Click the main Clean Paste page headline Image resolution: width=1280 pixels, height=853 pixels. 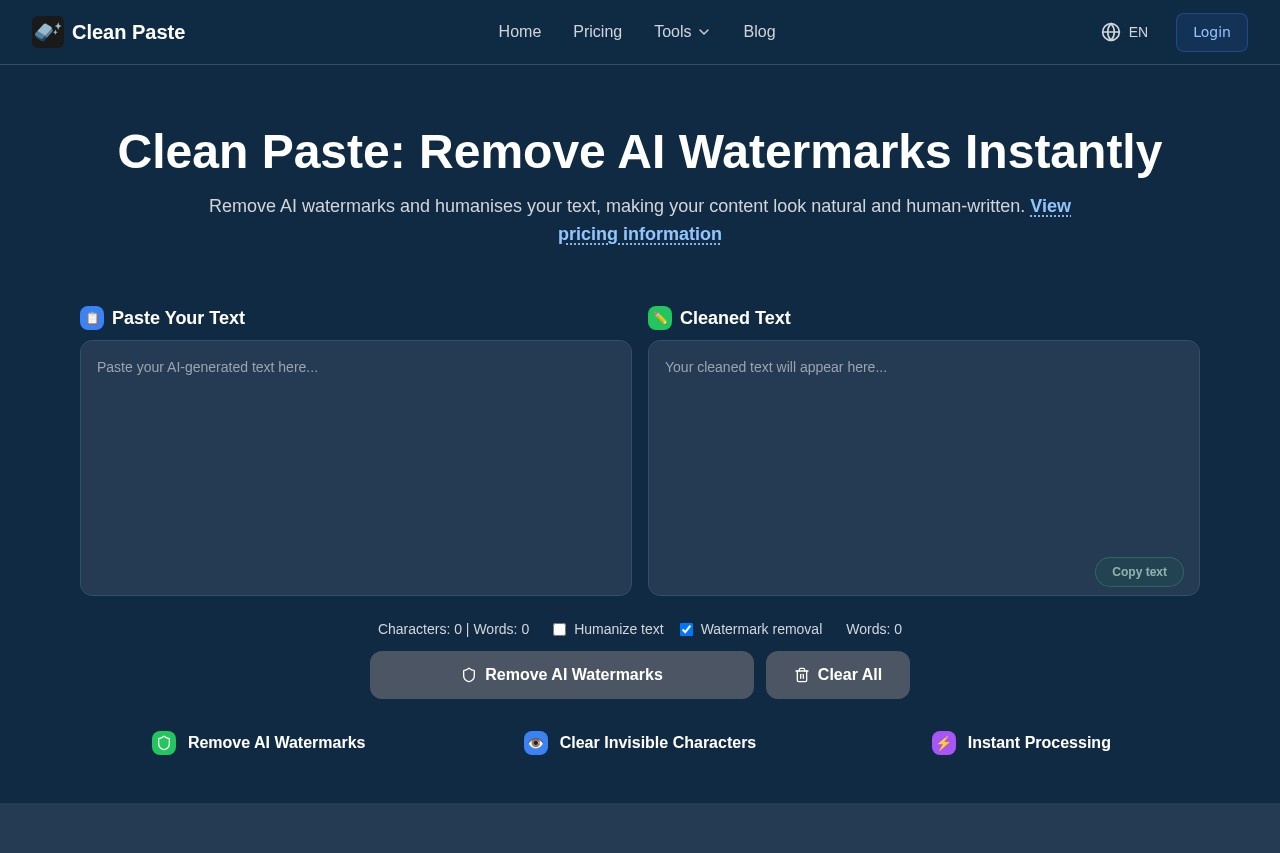[x=640, y=152]
